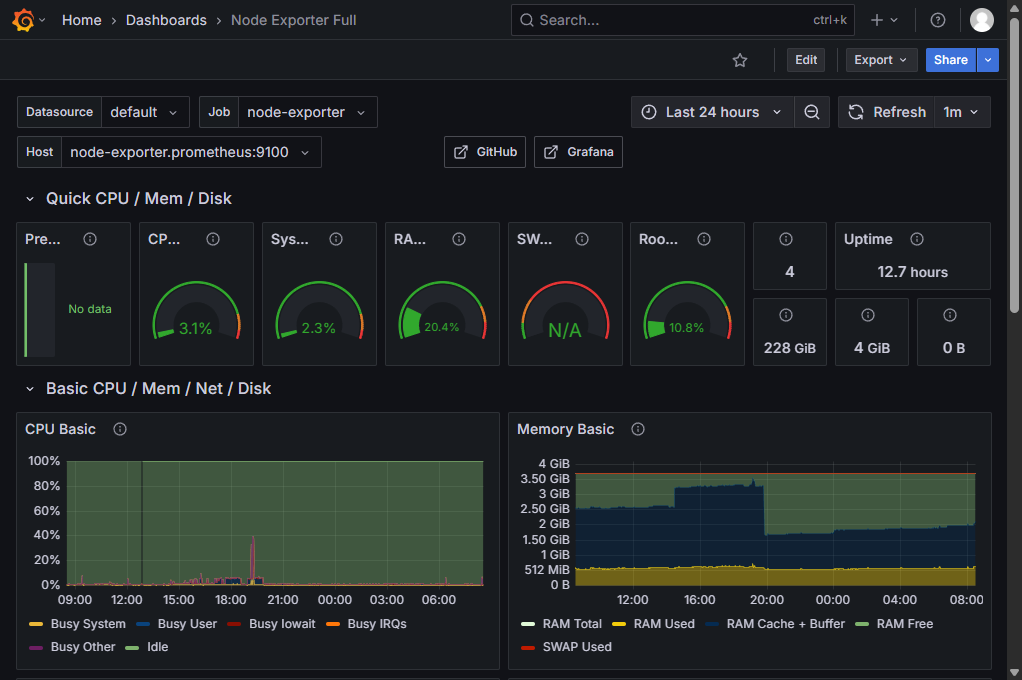Expand the Last 24 hours time picker
Screen dimensions: 1022x680
[x=712, y=112]
